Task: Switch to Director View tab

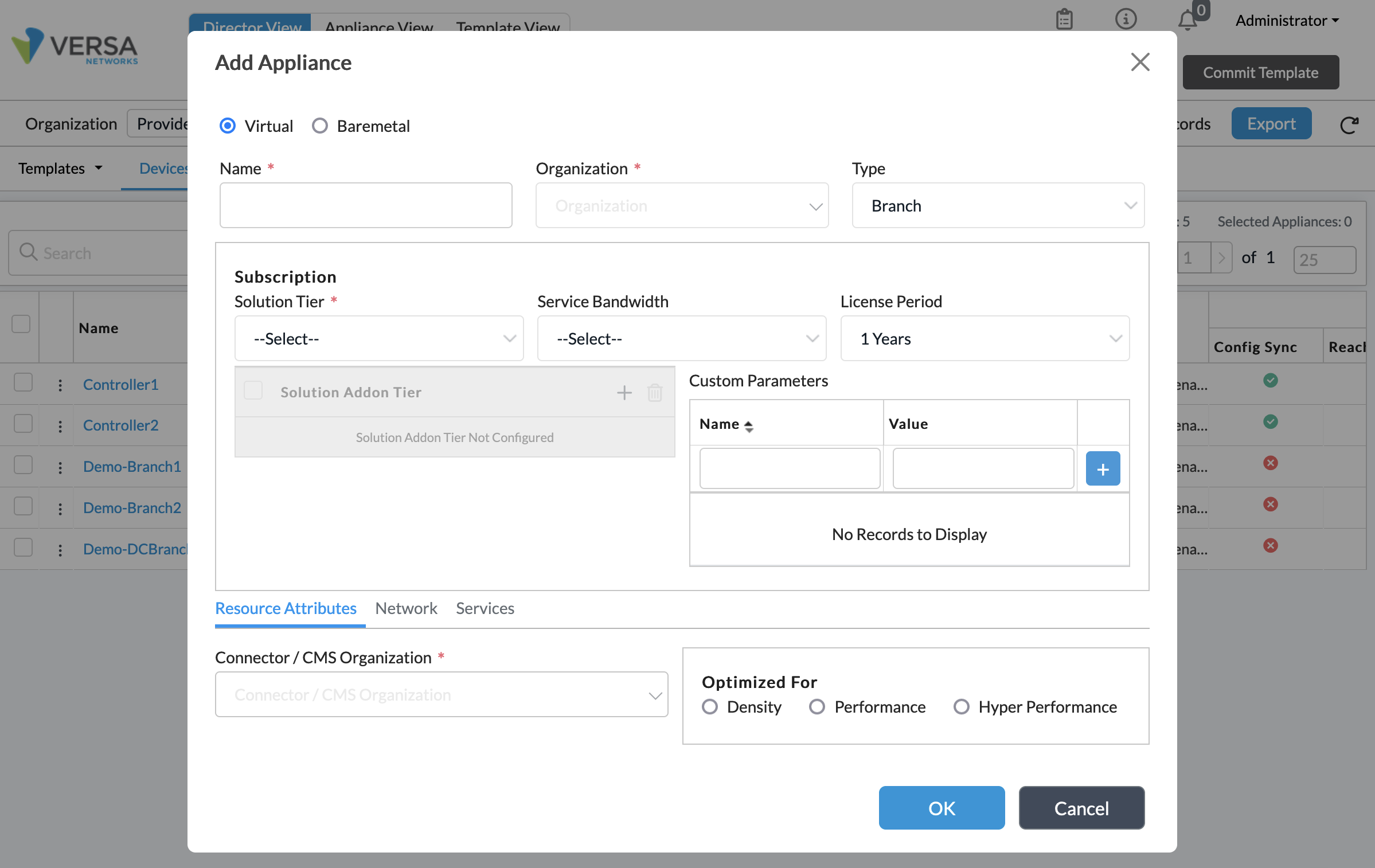Action: 252,24
